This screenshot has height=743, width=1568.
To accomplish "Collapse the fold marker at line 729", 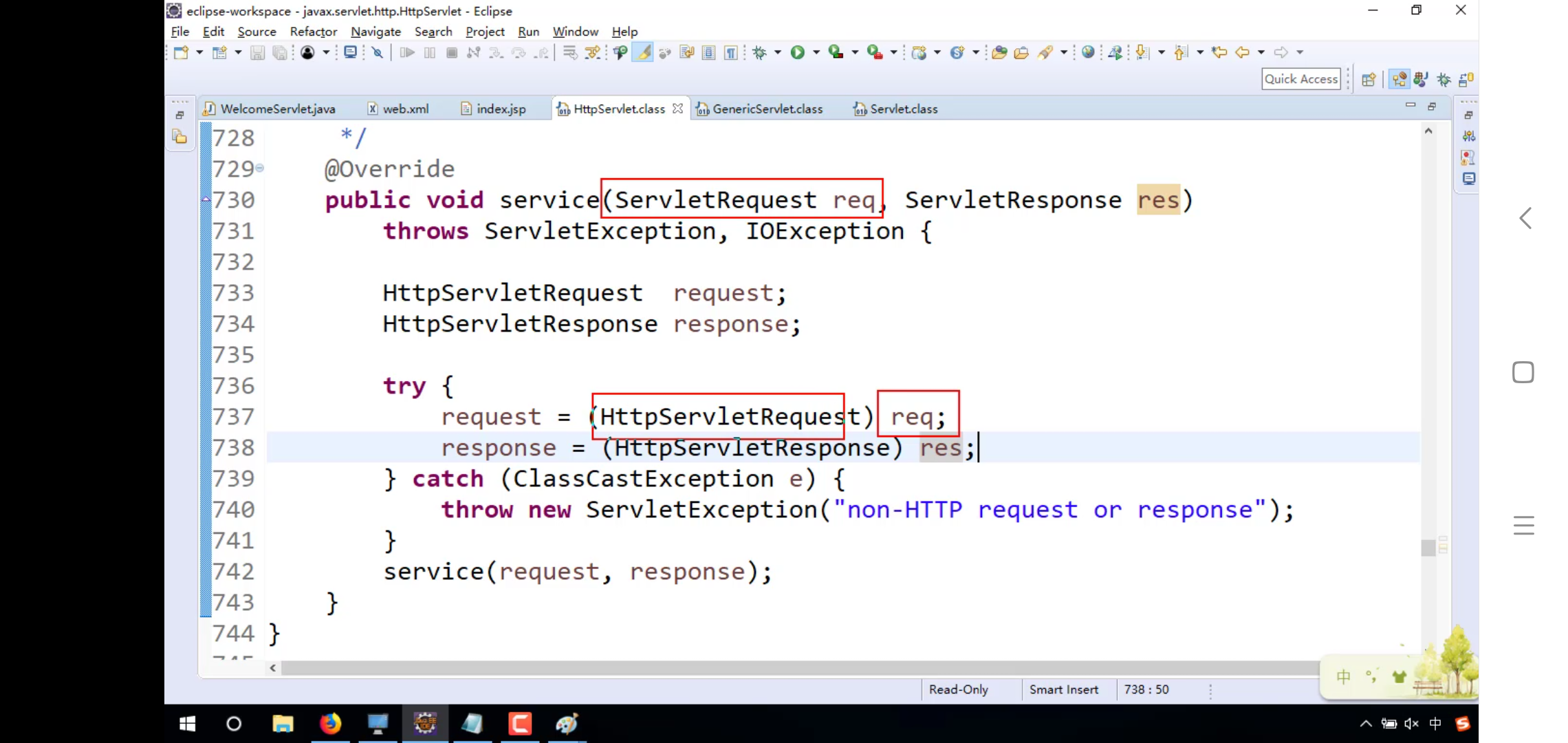I will tap(259, 168).
